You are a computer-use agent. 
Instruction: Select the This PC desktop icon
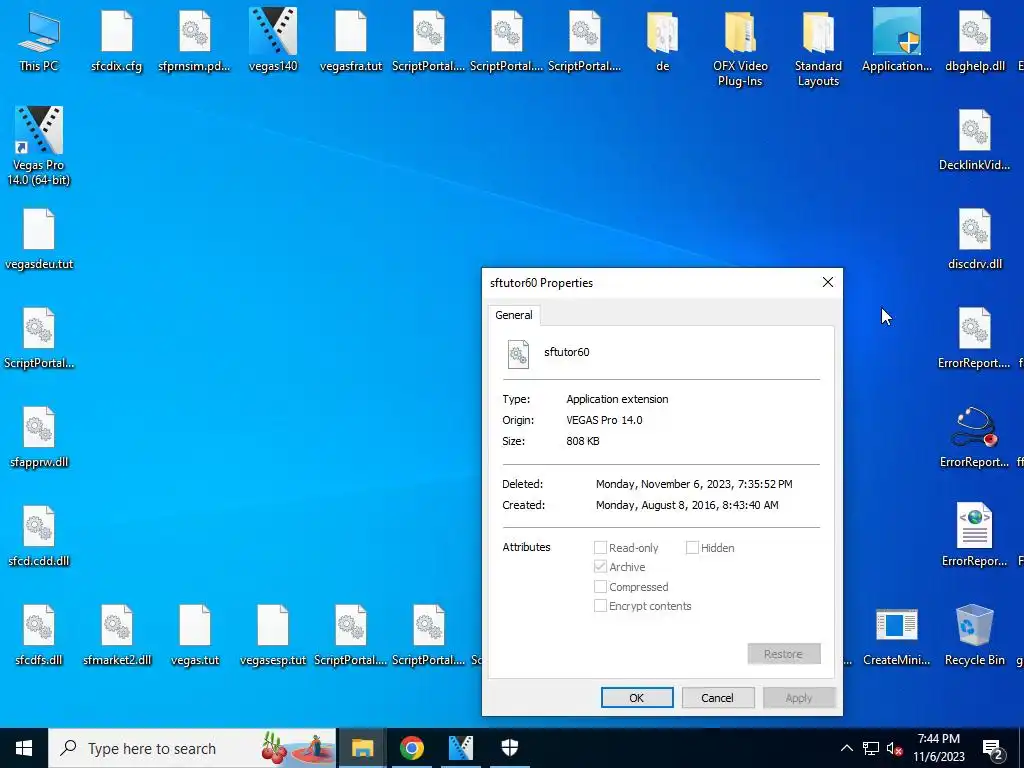pyautogui.click(x=39, y=42)
